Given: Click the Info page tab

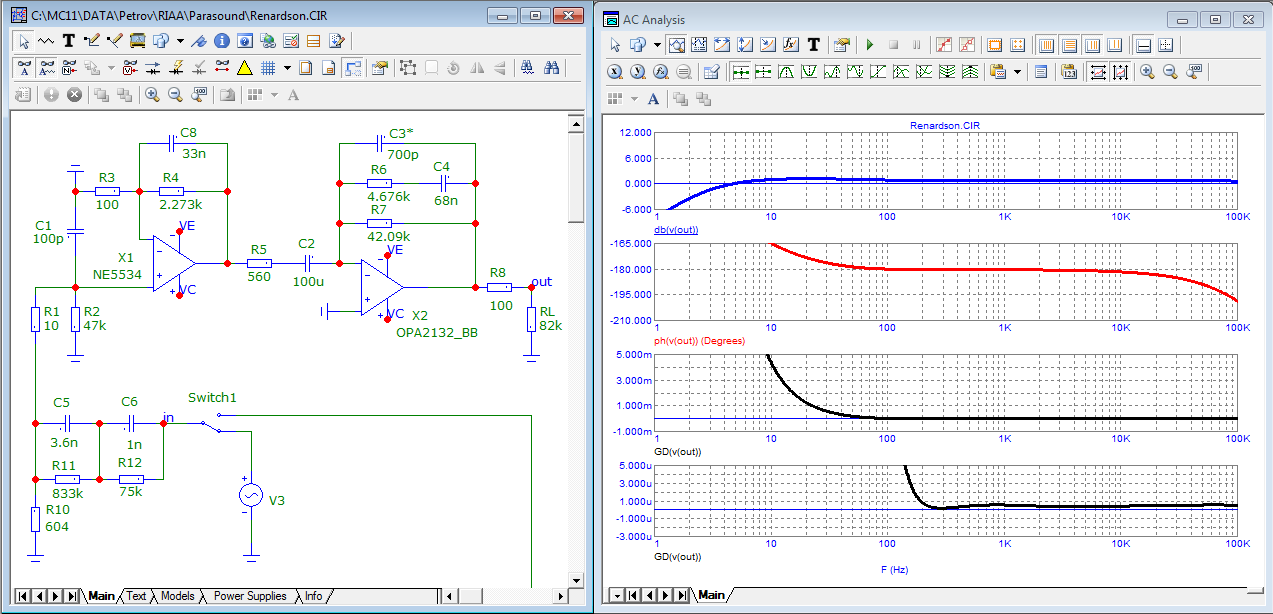Looking at the screenshot, I should (313, 596).
